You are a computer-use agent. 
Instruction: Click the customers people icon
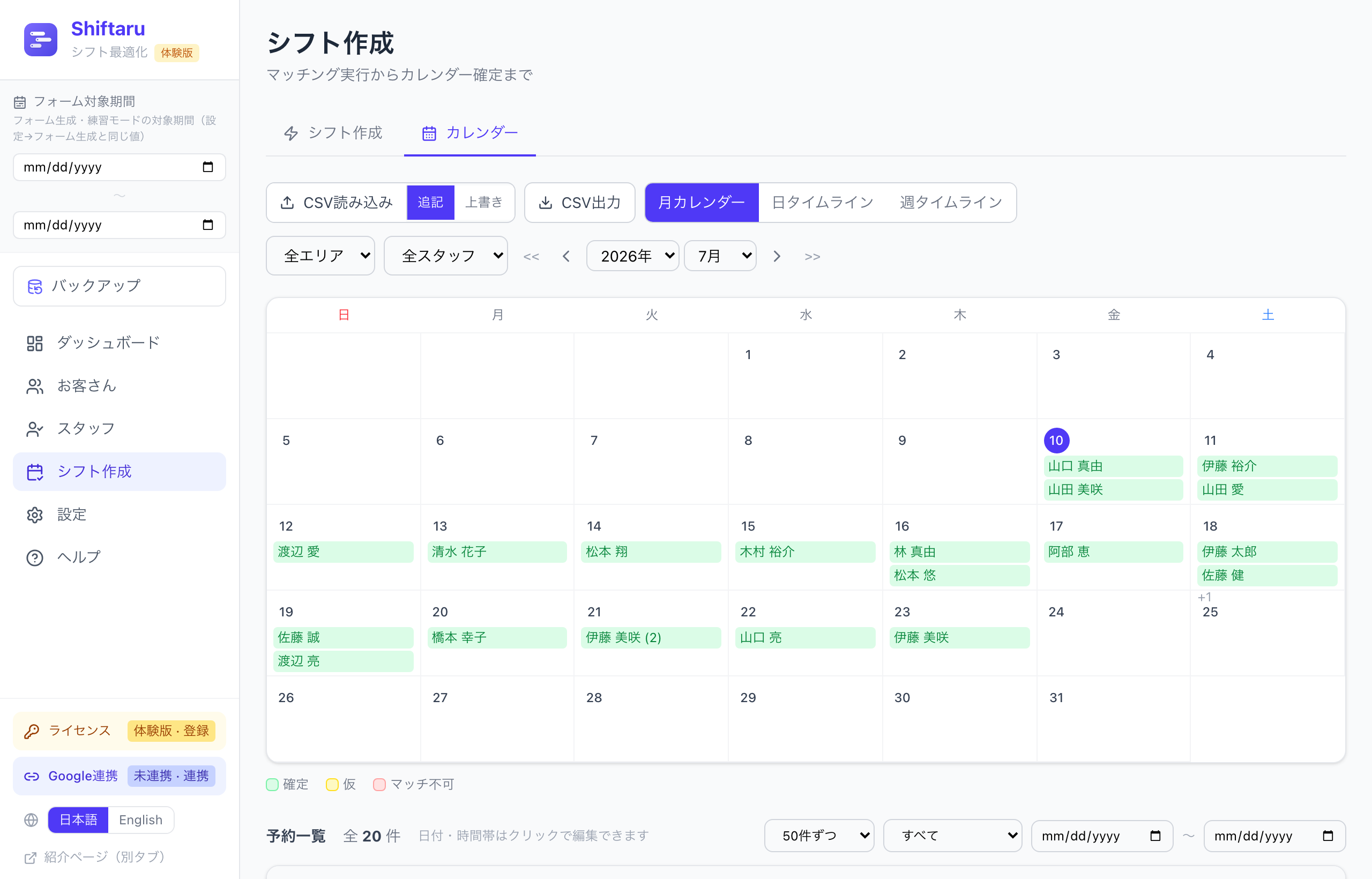35,386
